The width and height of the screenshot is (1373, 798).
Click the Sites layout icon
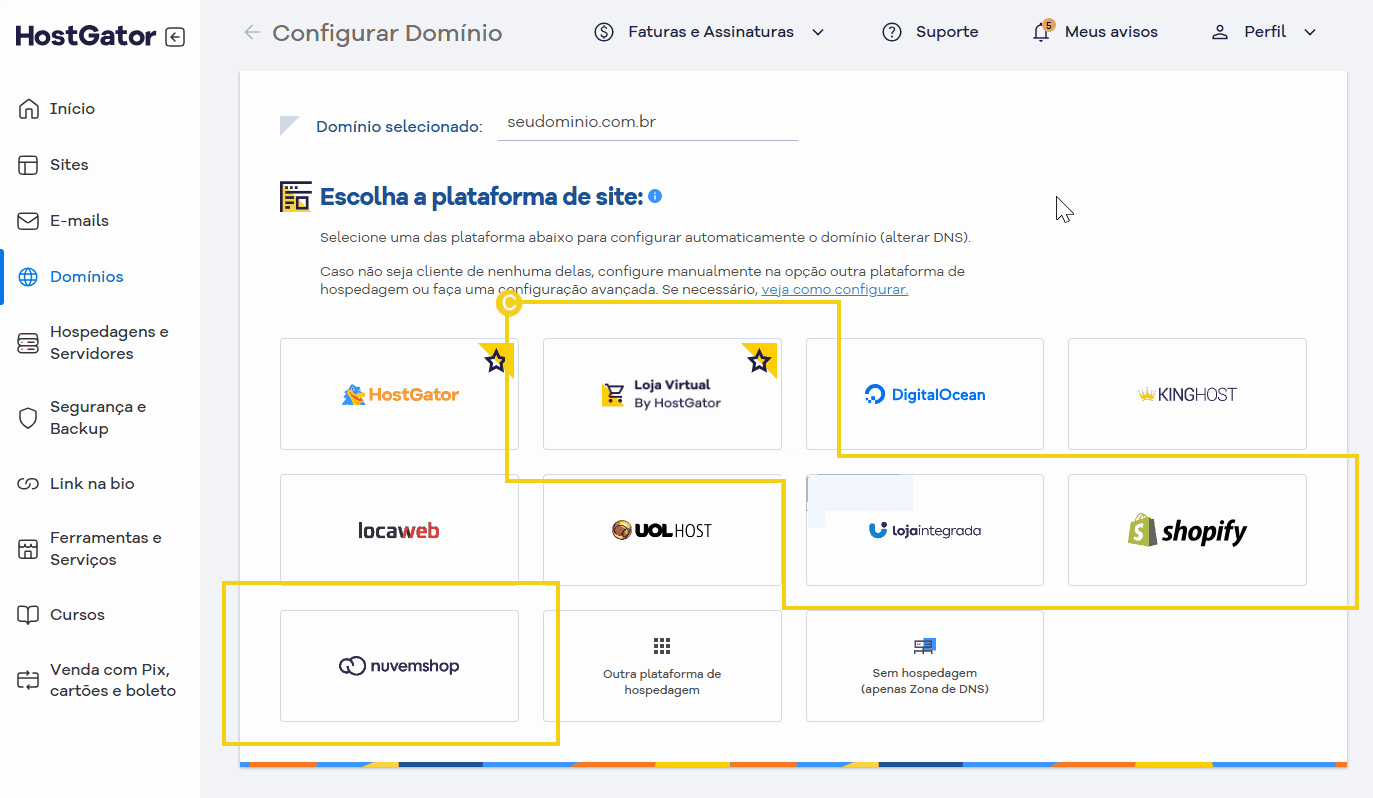click(28, 165)
